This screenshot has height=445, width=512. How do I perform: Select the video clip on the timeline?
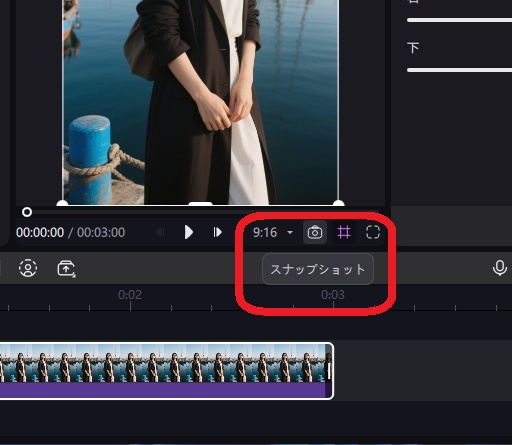coord(166,370)
